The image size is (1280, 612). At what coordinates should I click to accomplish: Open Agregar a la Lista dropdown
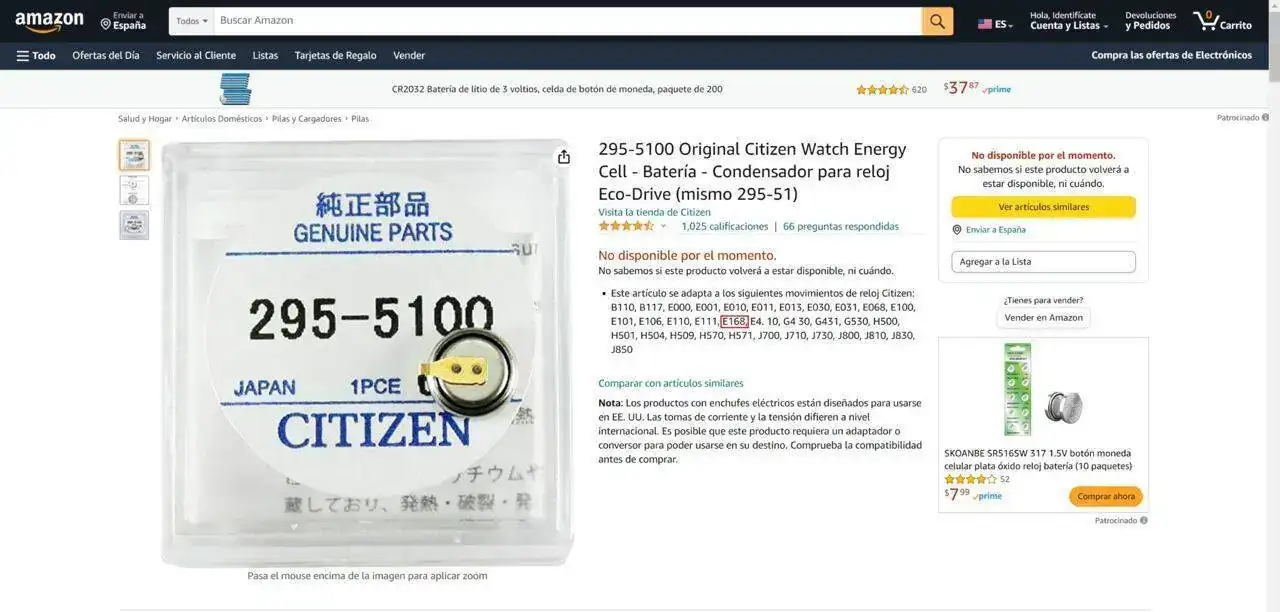[1043, 262]
